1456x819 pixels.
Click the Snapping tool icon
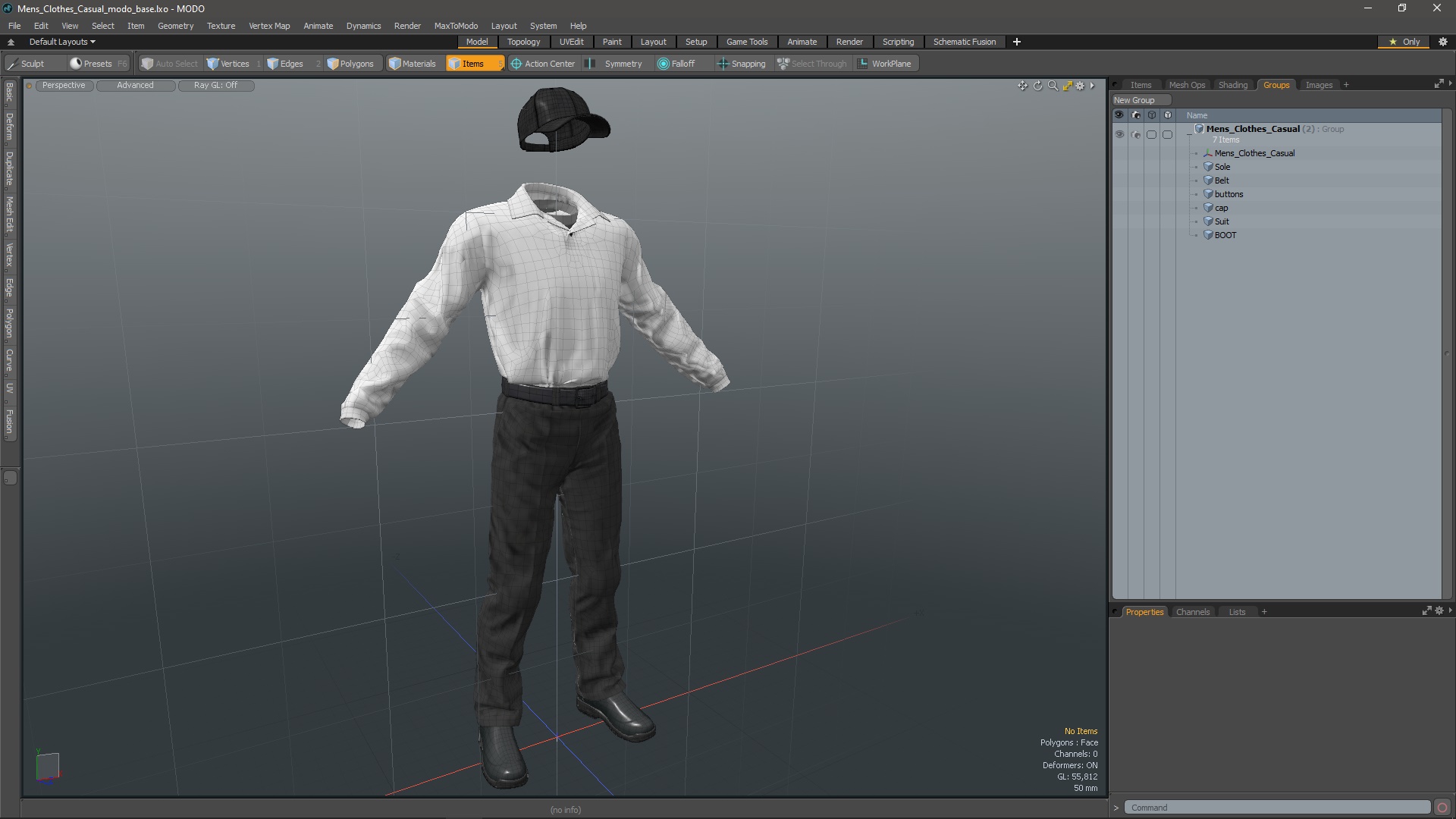coord(723,63)
